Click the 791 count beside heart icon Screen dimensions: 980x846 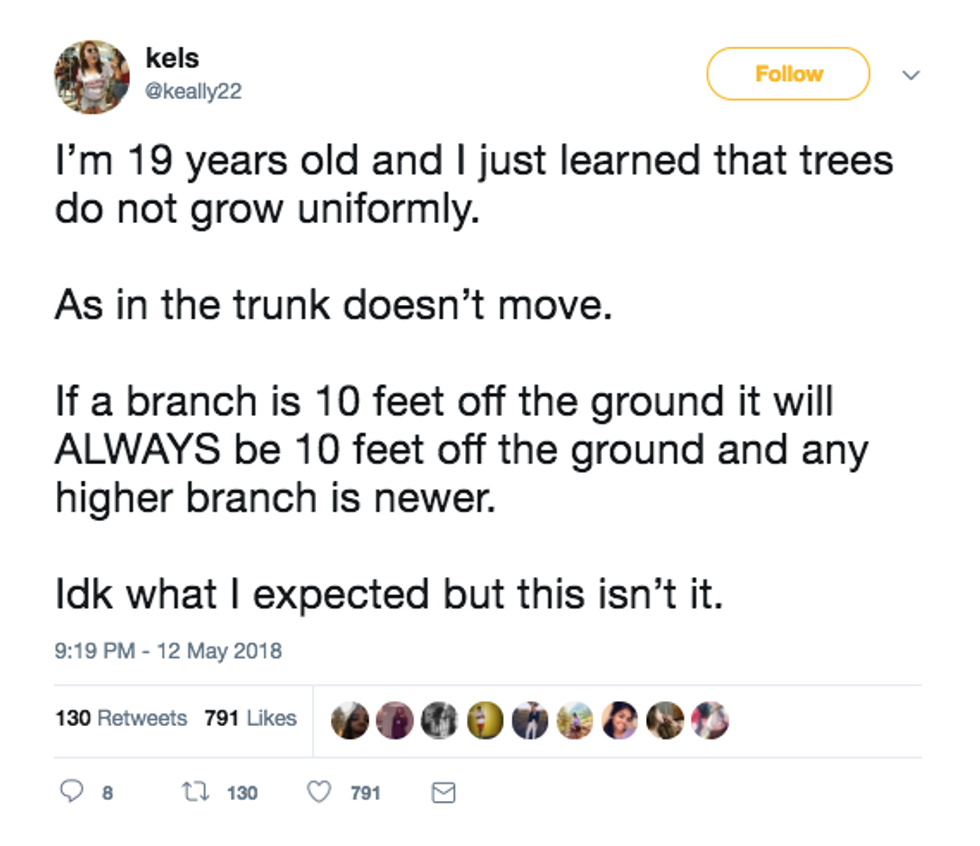pos(366,793)
